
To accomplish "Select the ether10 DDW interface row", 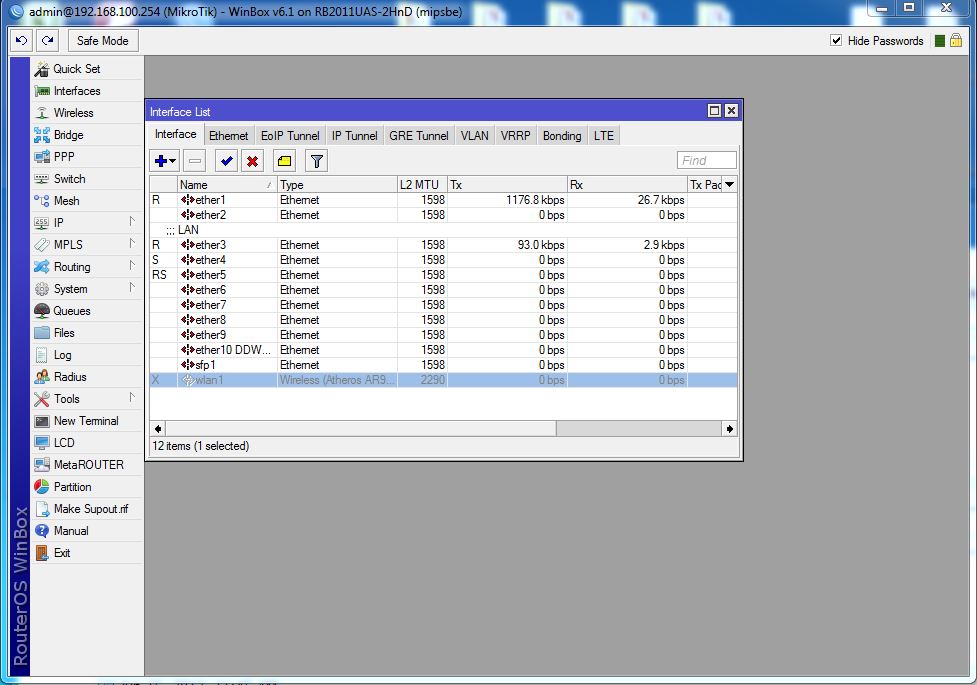I will tap(444, 350).
